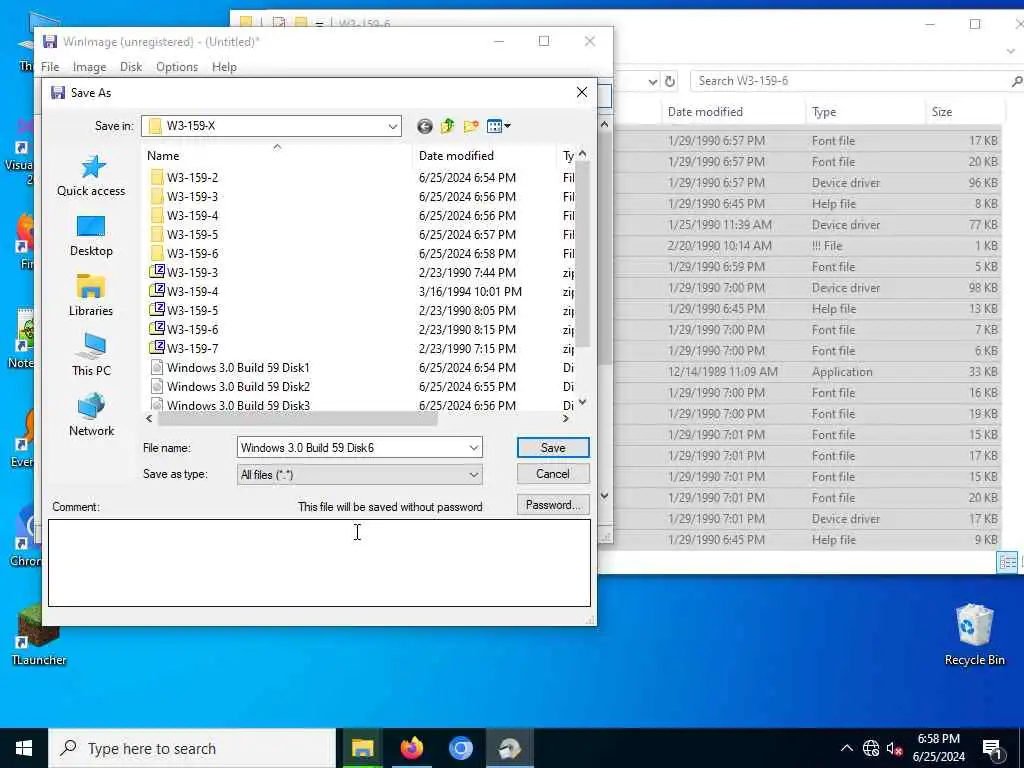Create a new folder in Save As dialog
This screenshot has width=1024, height=768.
coord(471,126)
